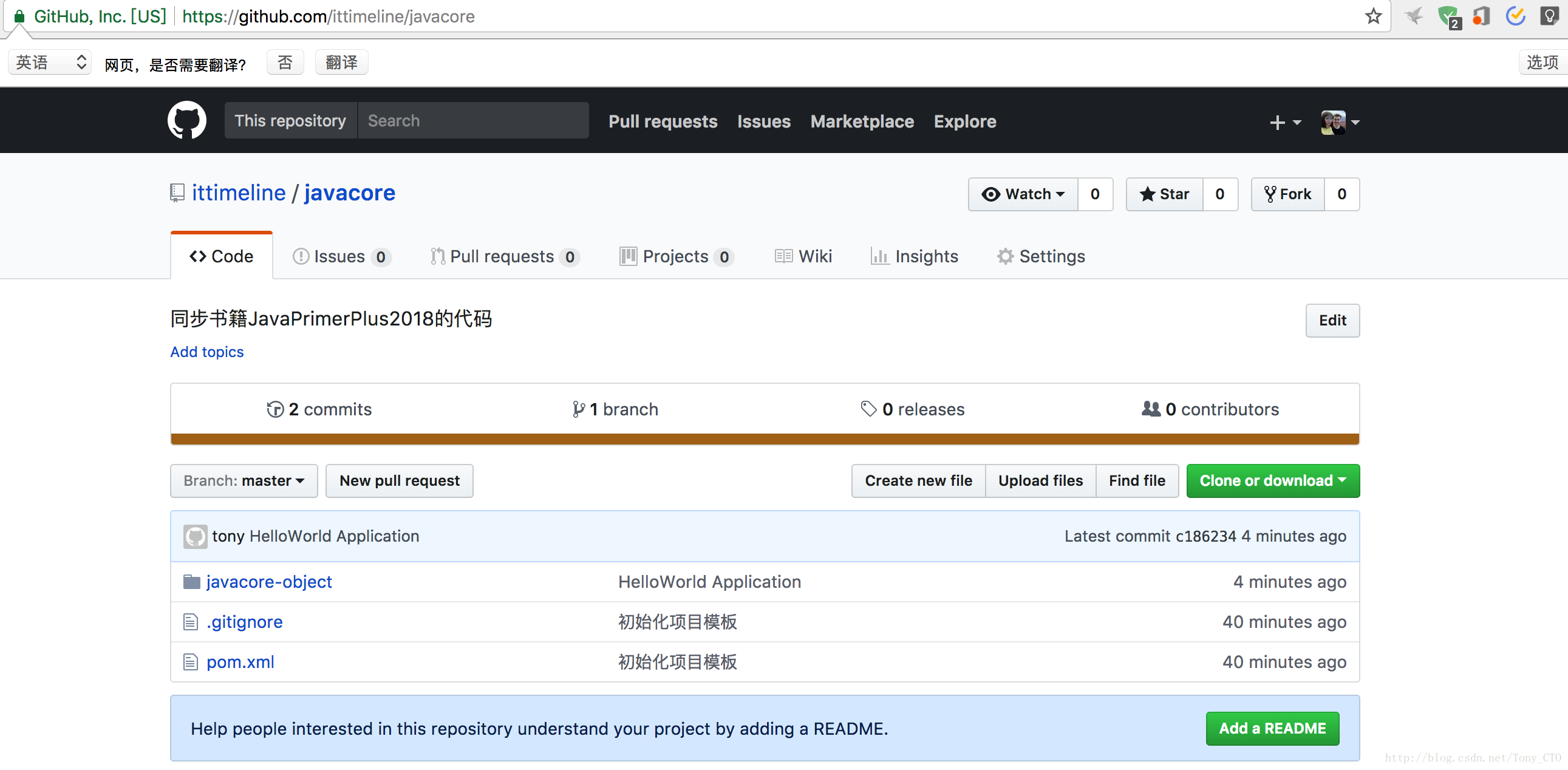Screen dimensions: 1568x770
Task: Go to Marketplace in header
Action: pyautogui.click(x=862, y=121)
